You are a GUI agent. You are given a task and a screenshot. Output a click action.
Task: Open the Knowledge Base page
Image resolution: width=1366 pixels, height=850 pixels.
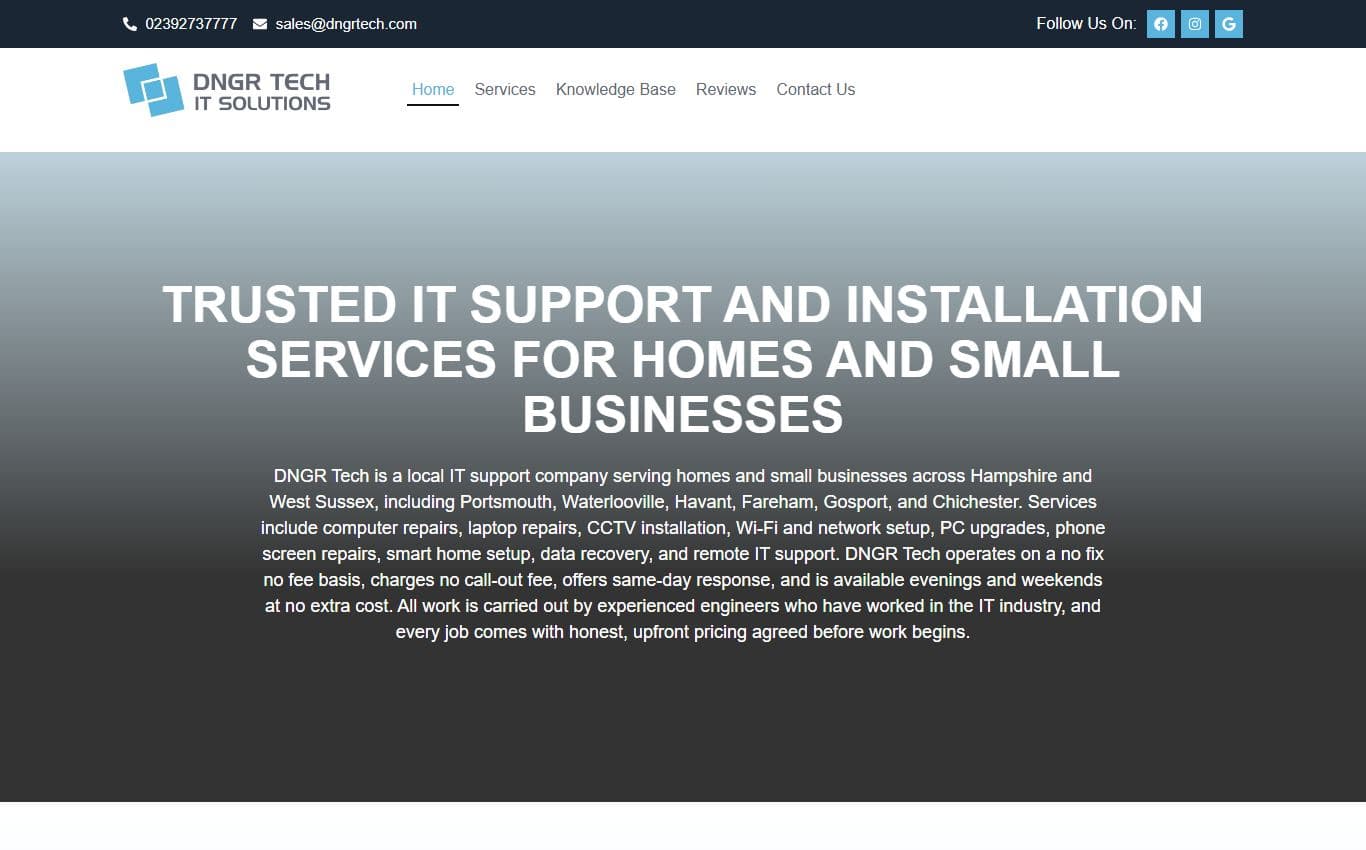click(x=616, y=89)
